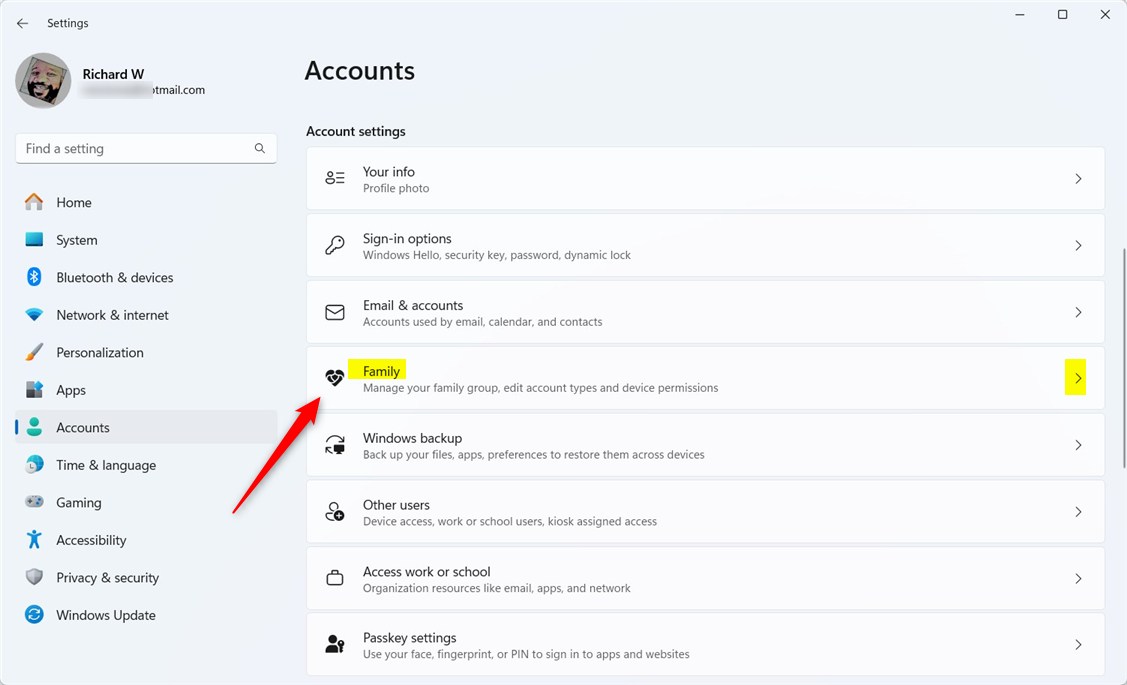Viewport: 1127px width, 685px height.
Task: Click the Other users add-person icon
Action: click(335, 512)
